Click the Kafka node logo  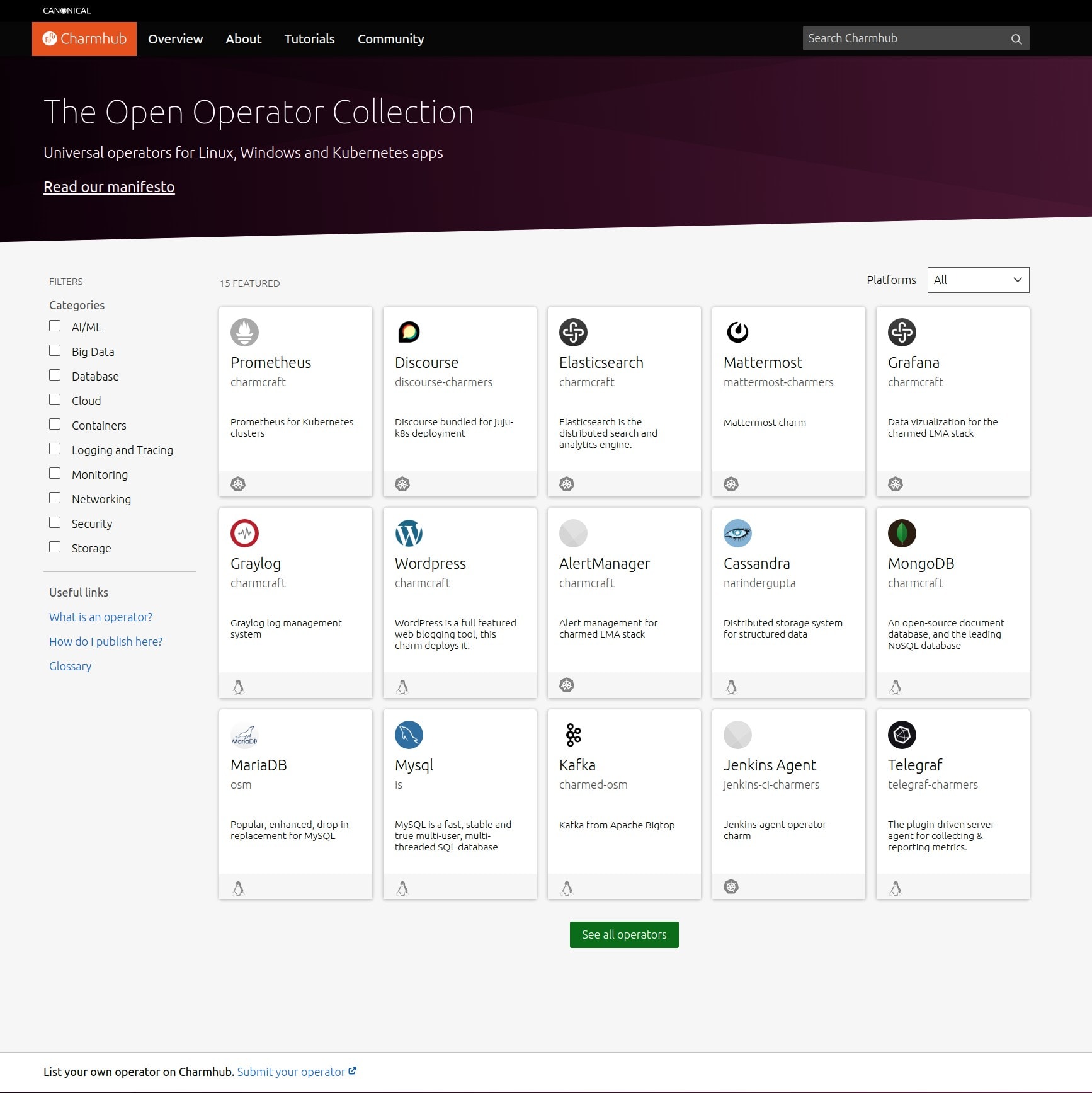573,735
